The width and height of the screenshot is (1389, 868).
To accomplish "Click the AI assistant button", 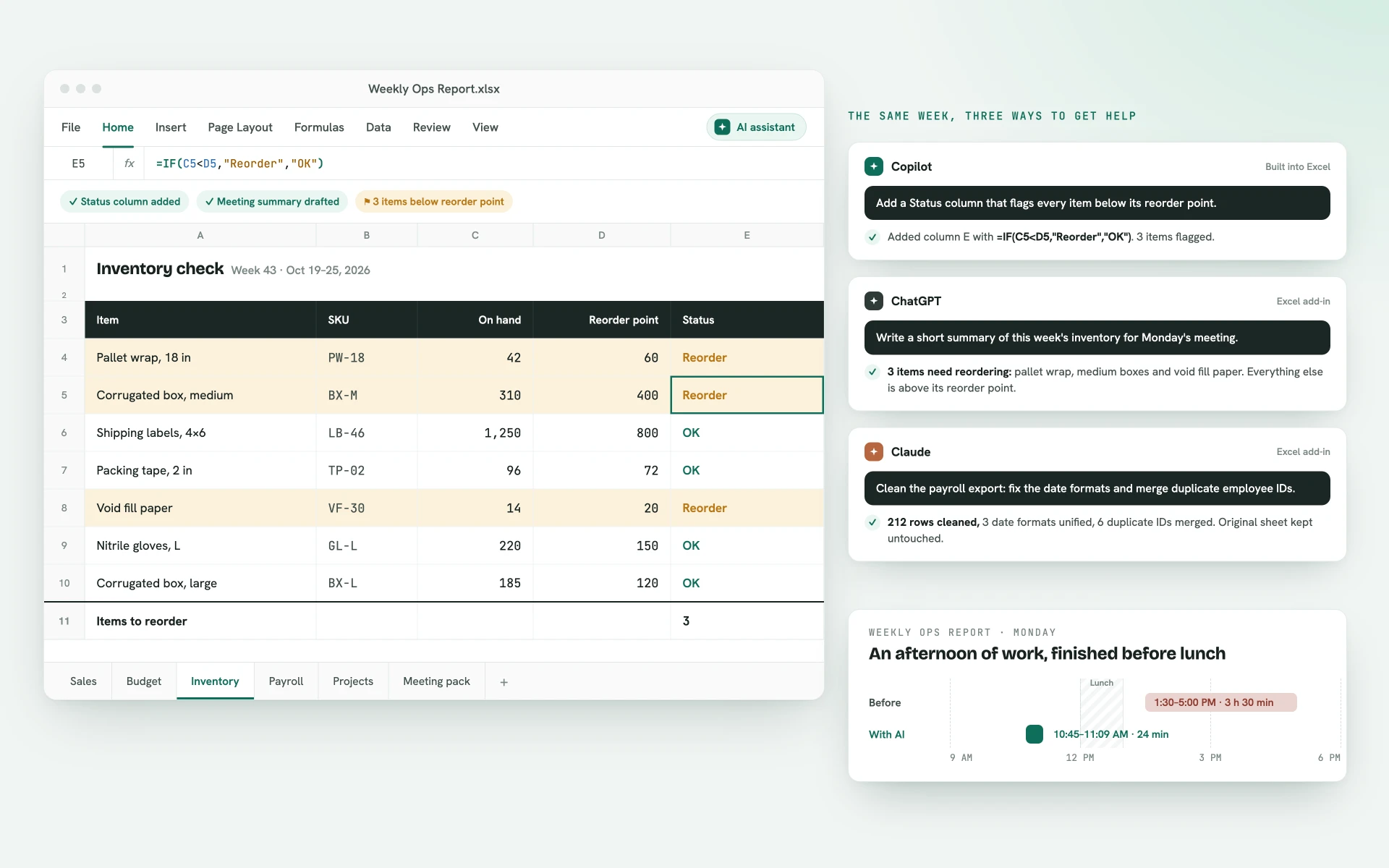I will 756,127.
